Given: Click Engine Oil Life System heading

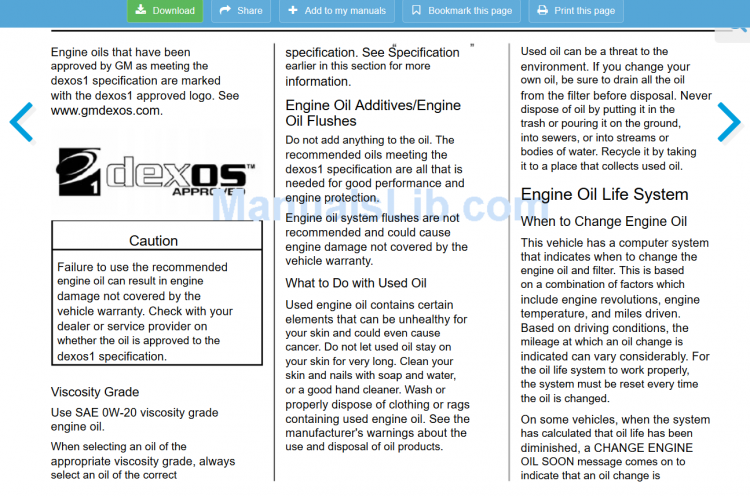Looking at the screenshot, I should tap(605, 194).
